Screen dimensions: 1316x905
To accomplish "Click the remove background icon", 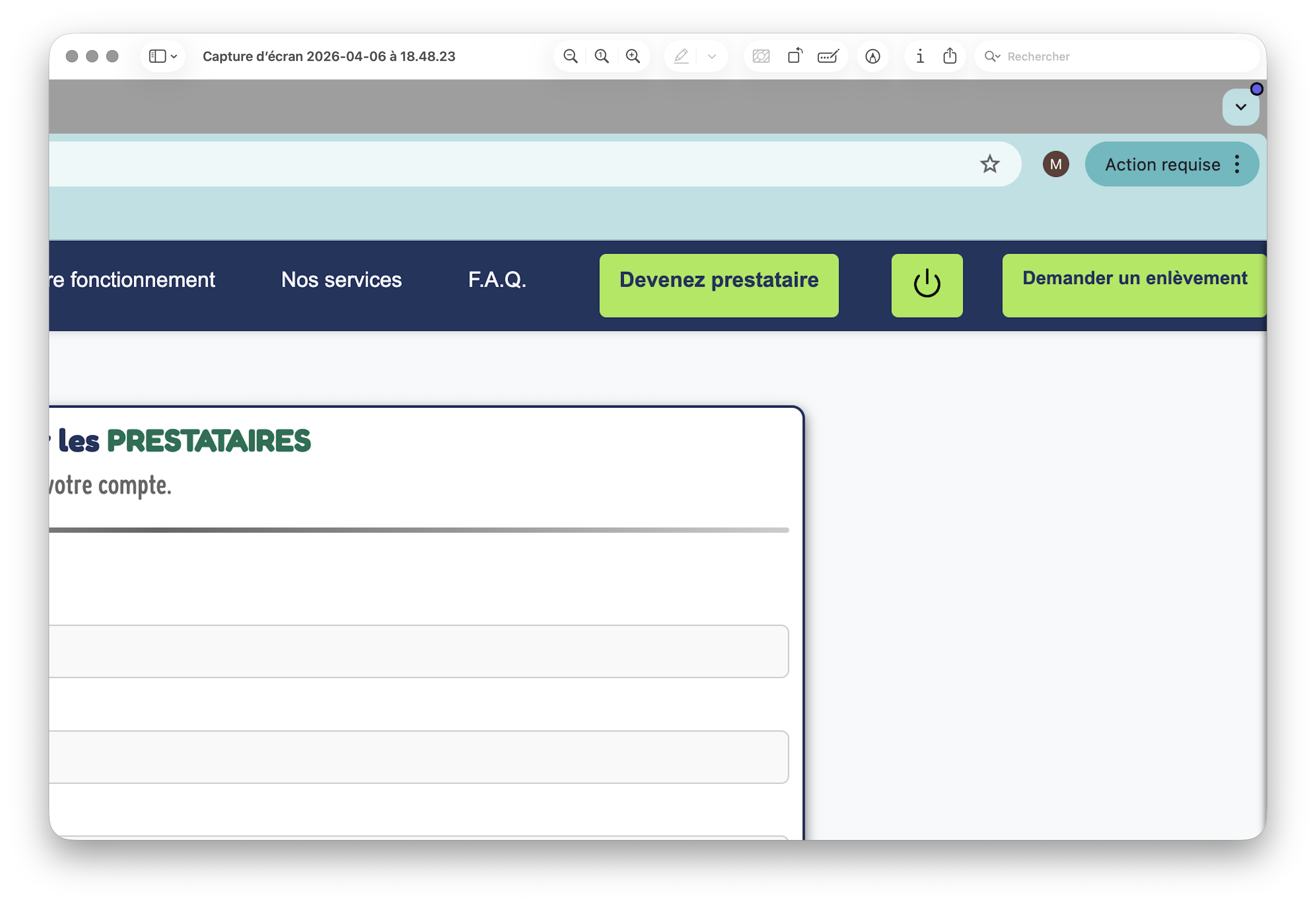I will pyautogui.click(x=761, y=56).
